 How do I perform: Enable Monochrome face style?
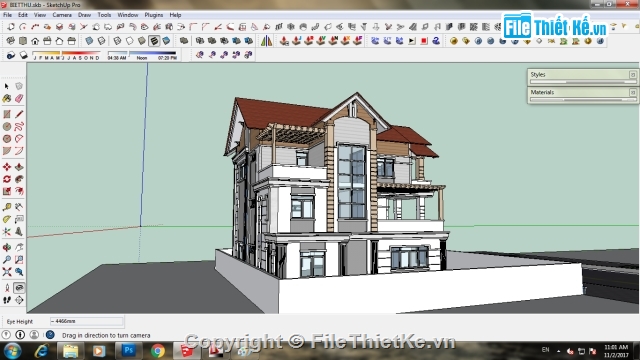click(x=166, y=41)
